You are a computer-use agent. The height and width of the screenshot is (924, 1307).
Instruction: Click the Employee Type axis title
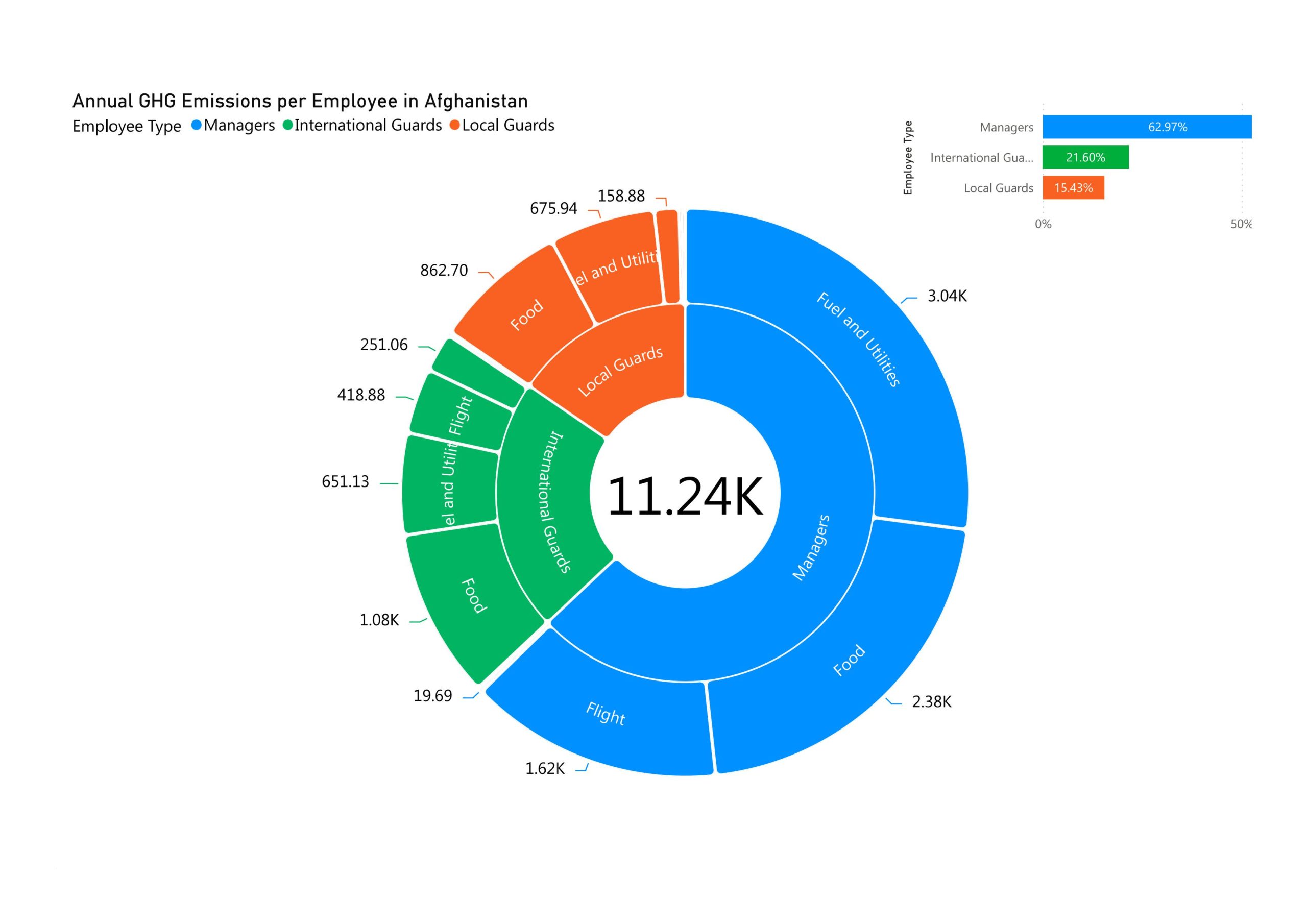[908, 158]
